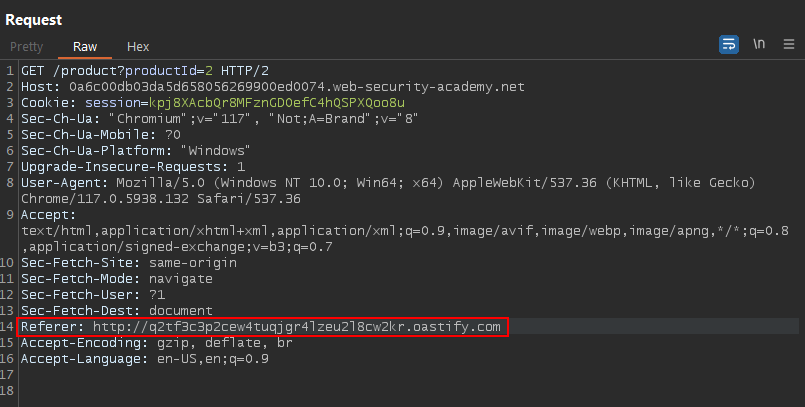Click the Sec-Fetch-Site: same-origin line
Image resolution: width=805 pixels, height=407 pixels.
129,263
